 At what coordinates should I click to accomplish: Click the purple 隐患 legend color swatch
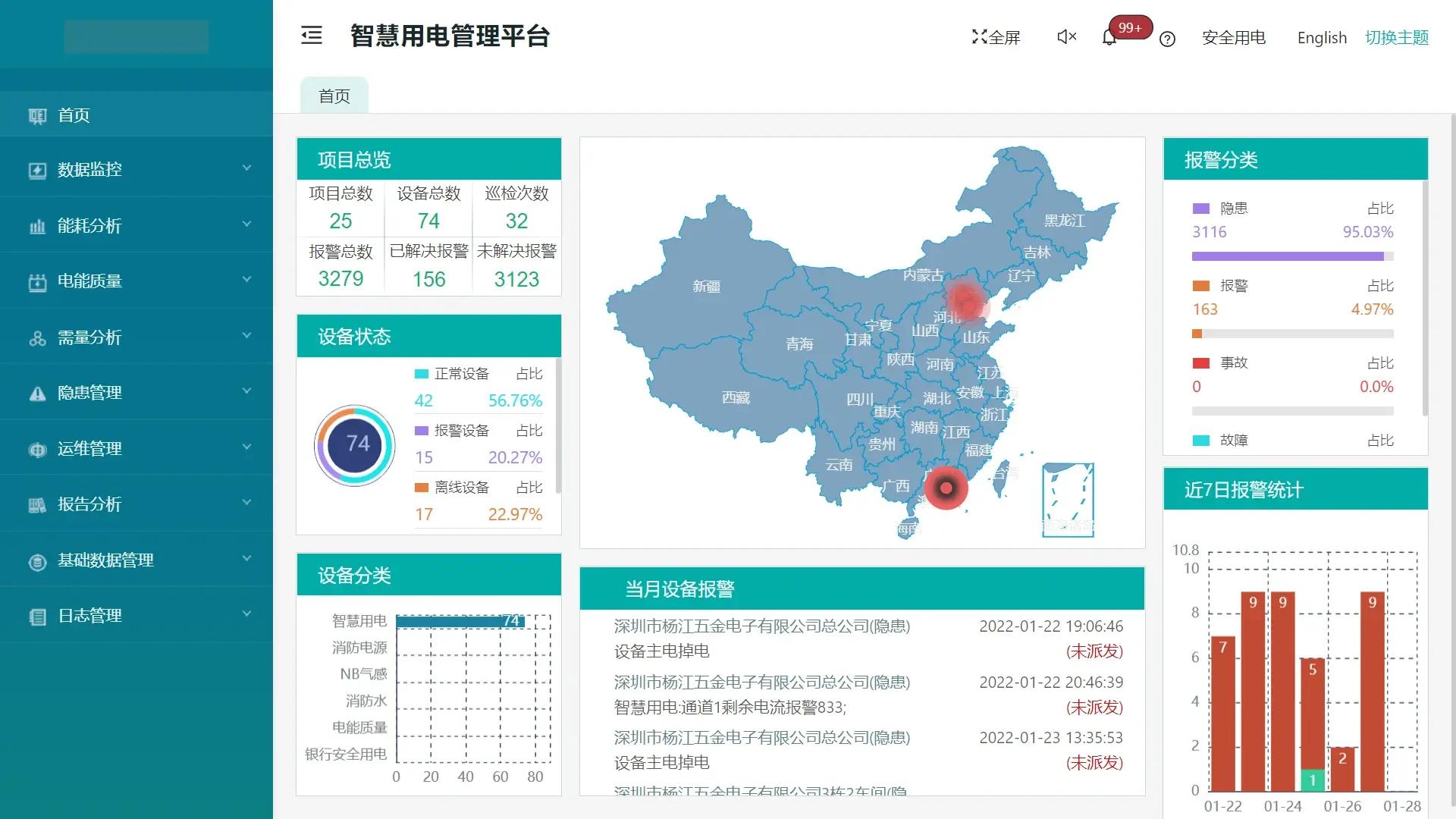[x=1201, y=209]
